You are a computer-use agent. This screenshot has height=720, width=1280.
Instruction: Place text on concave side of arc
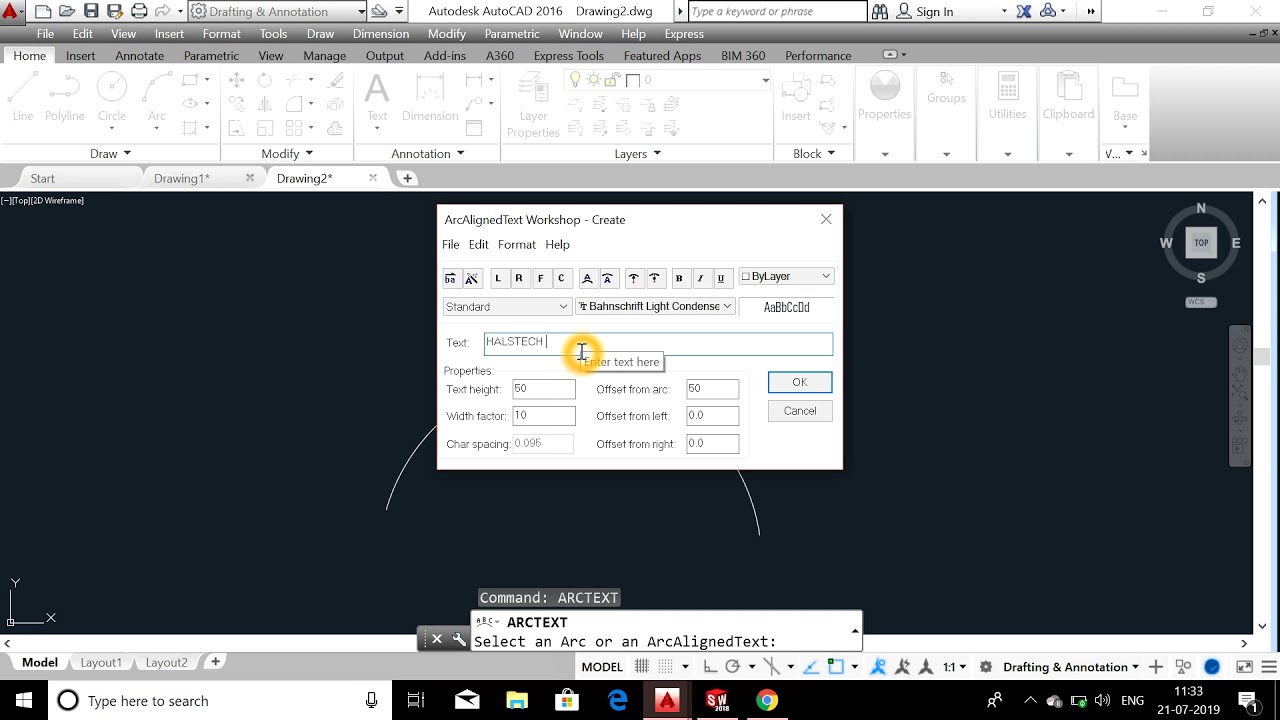(x=607, y=278)
